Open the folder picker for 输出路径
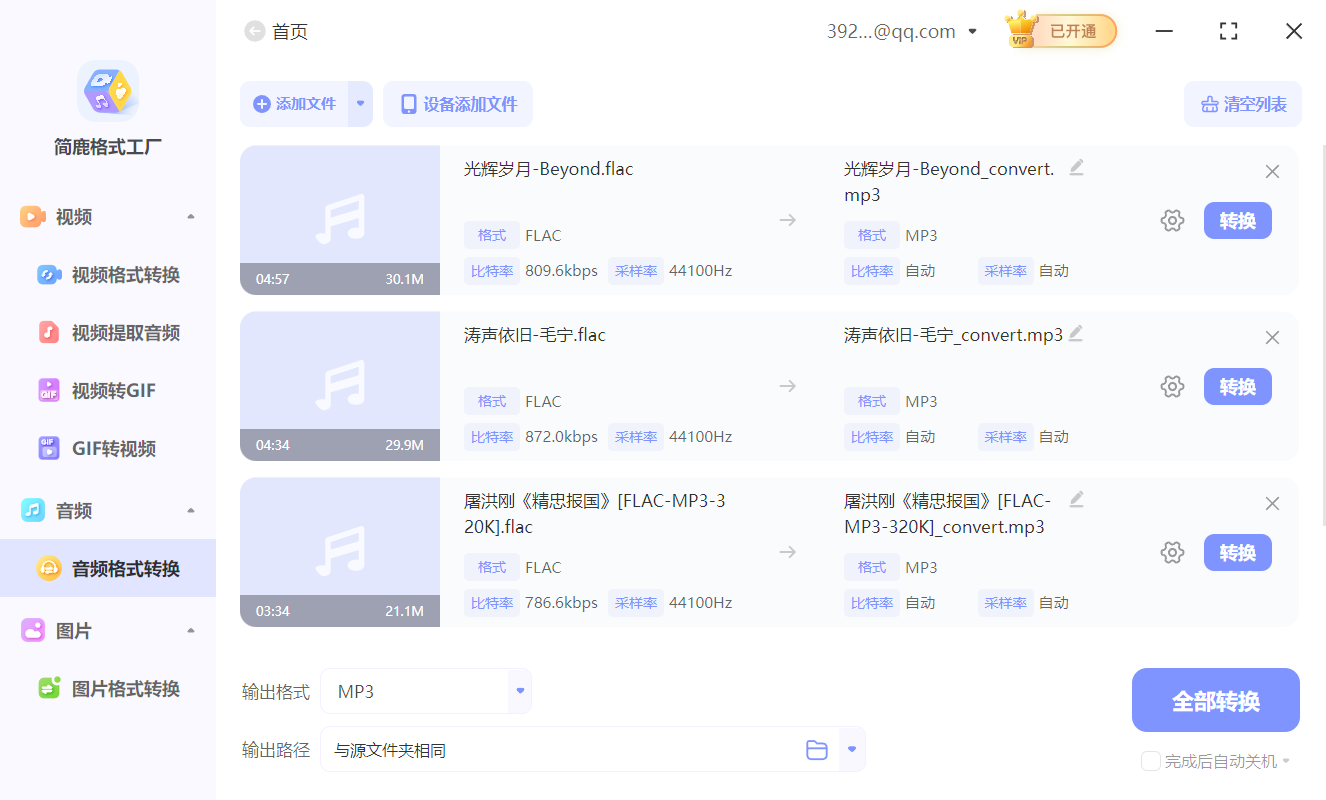This screenshot has width=1326, height=800. [x=817, y=748]
